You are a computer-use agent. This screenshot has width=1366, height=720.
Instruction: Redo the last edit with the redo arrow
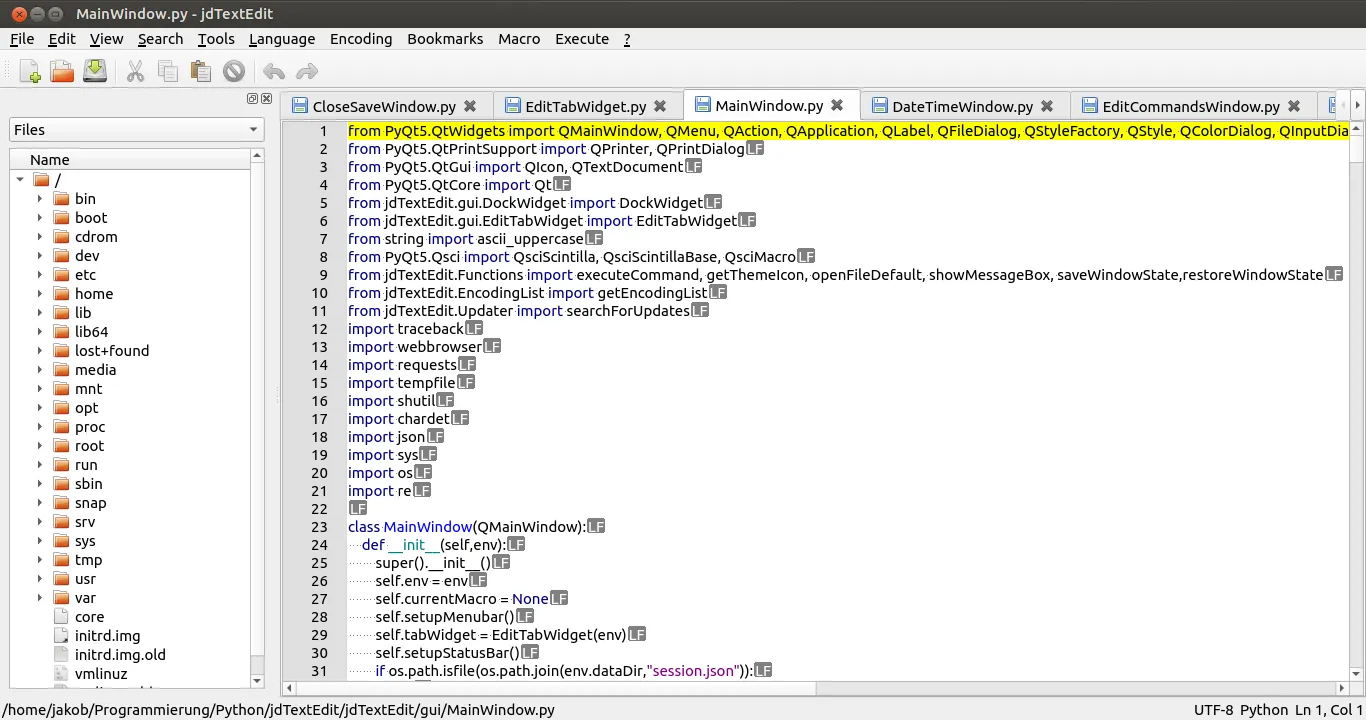point(306,71)
